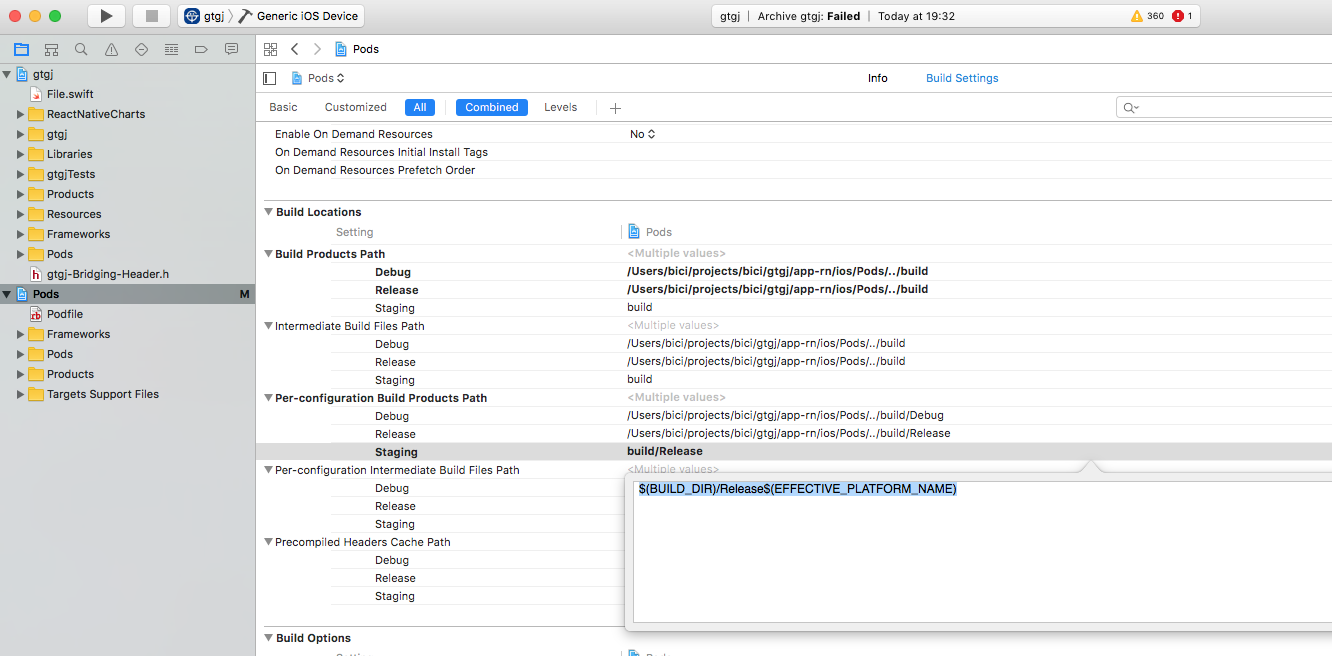1332x656 pixels.
Task: Show Customized build settings
Action: coord(355,107)
